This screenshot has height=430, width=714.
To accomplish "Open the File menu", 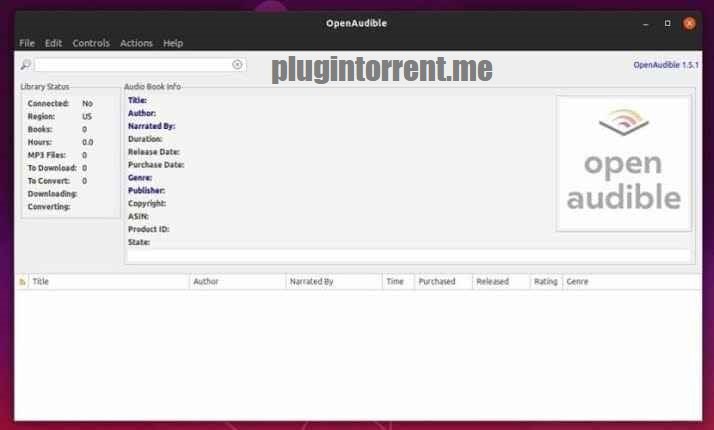I will (x=27, y=43).
